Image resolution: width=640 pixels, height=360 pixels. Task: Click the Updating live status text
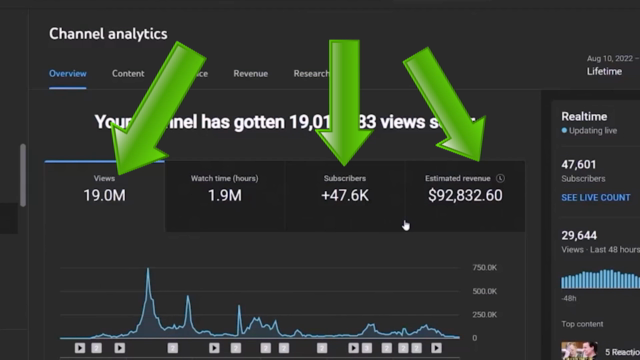593,131
